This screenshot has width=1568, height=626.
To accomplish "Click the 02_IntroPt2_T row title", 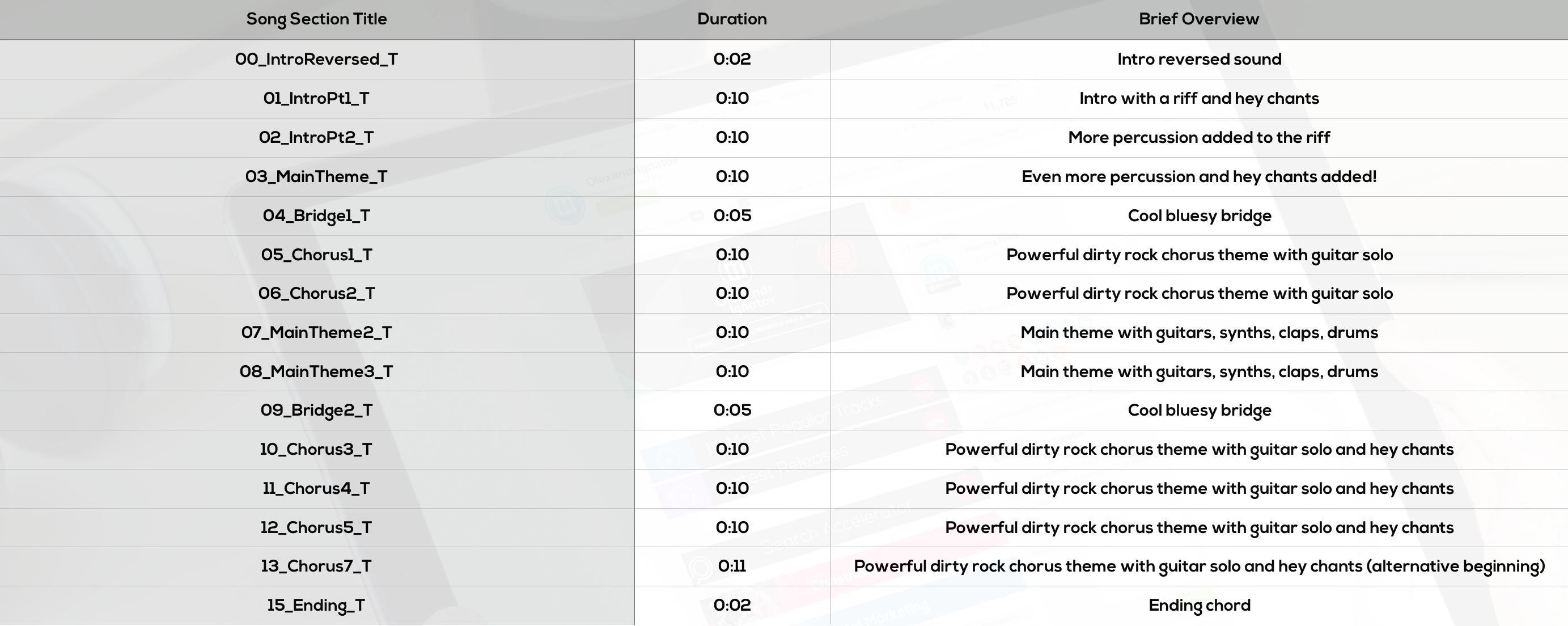I will (316, 137).
